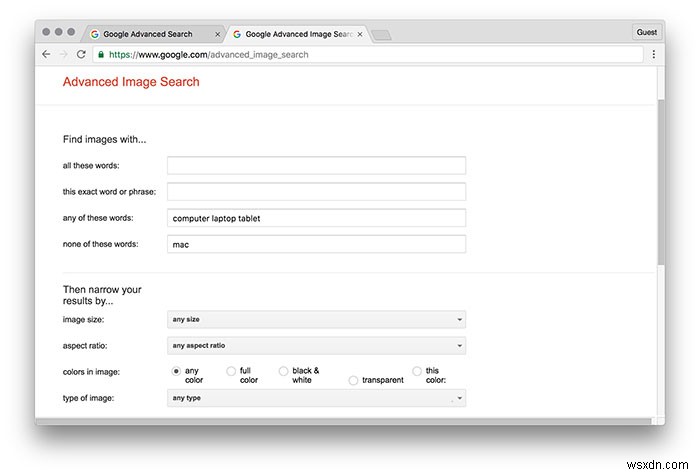Click the new tab button
The height and width of the screenshot is (475, 700).
pos(382,34)
